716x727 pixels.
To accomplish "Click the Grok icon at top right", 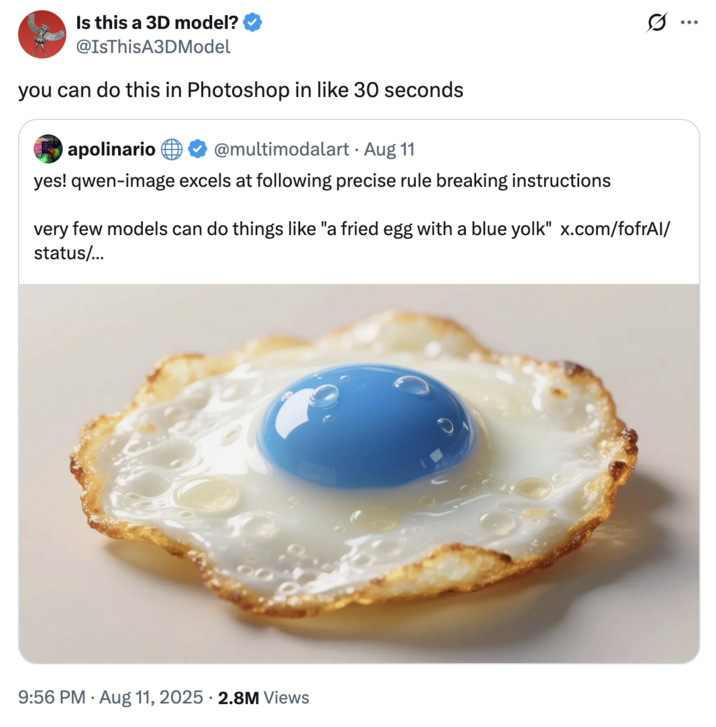I will point(658,22).
